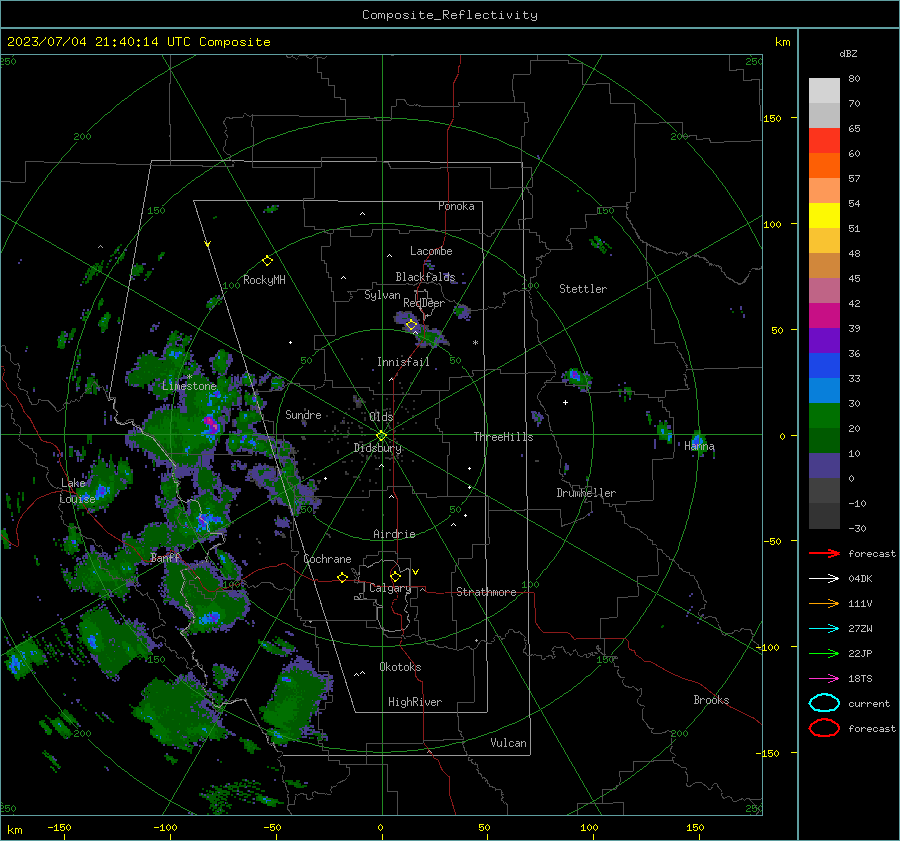Click the HighRiver label
The width and height of the screenshot is (900, 841).
(415, 702)
